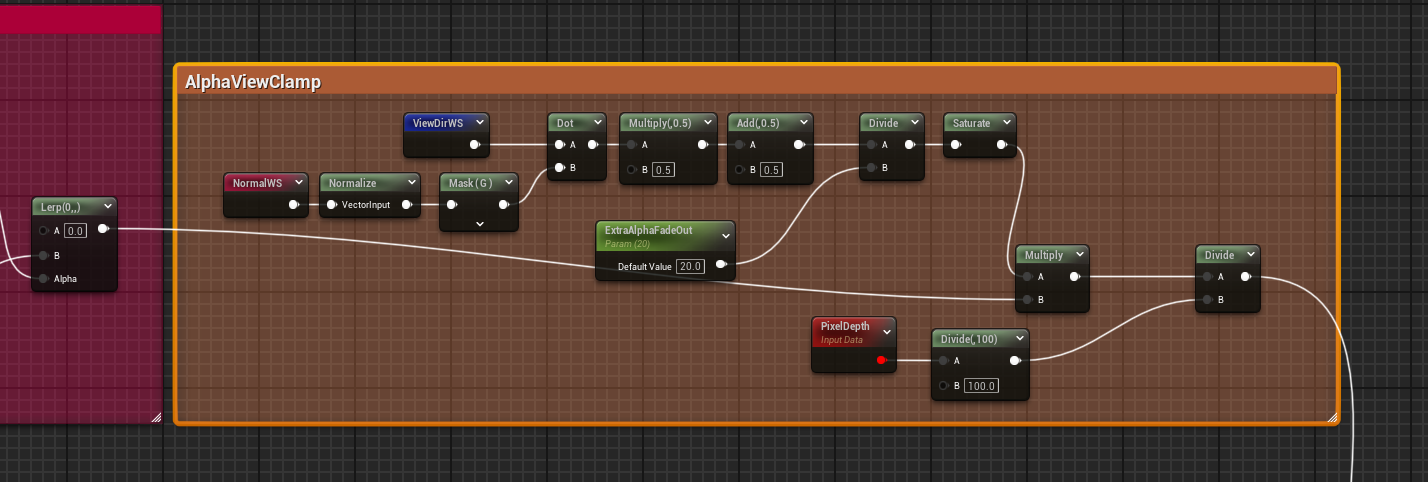The image size is (1428, 482).
Task: Click the Normalize VectorInput pin
Action: pyautogui.click(x=332, y=205)
